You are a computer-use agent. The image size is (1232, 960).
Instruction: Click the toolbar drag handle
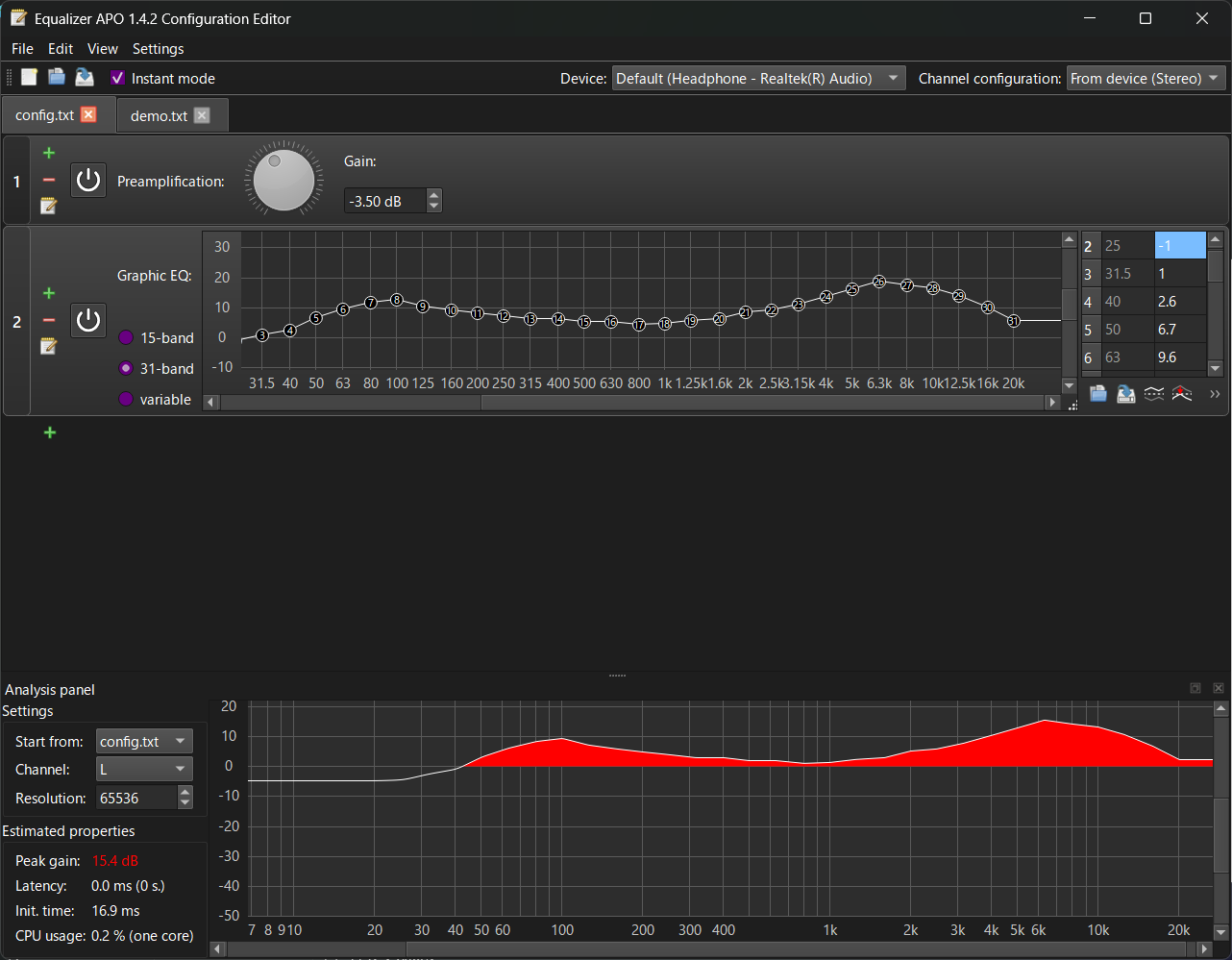10,78
